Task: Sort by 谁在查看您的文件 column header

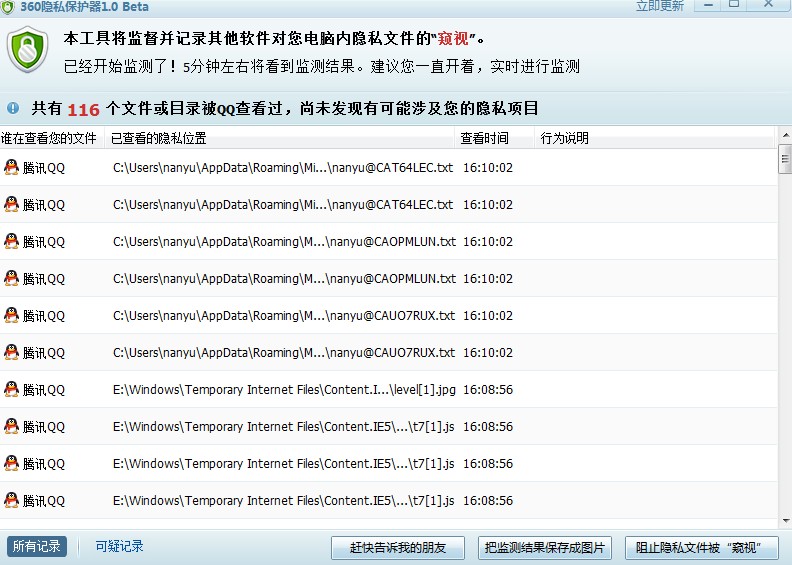Action: [x=52, y=138]
